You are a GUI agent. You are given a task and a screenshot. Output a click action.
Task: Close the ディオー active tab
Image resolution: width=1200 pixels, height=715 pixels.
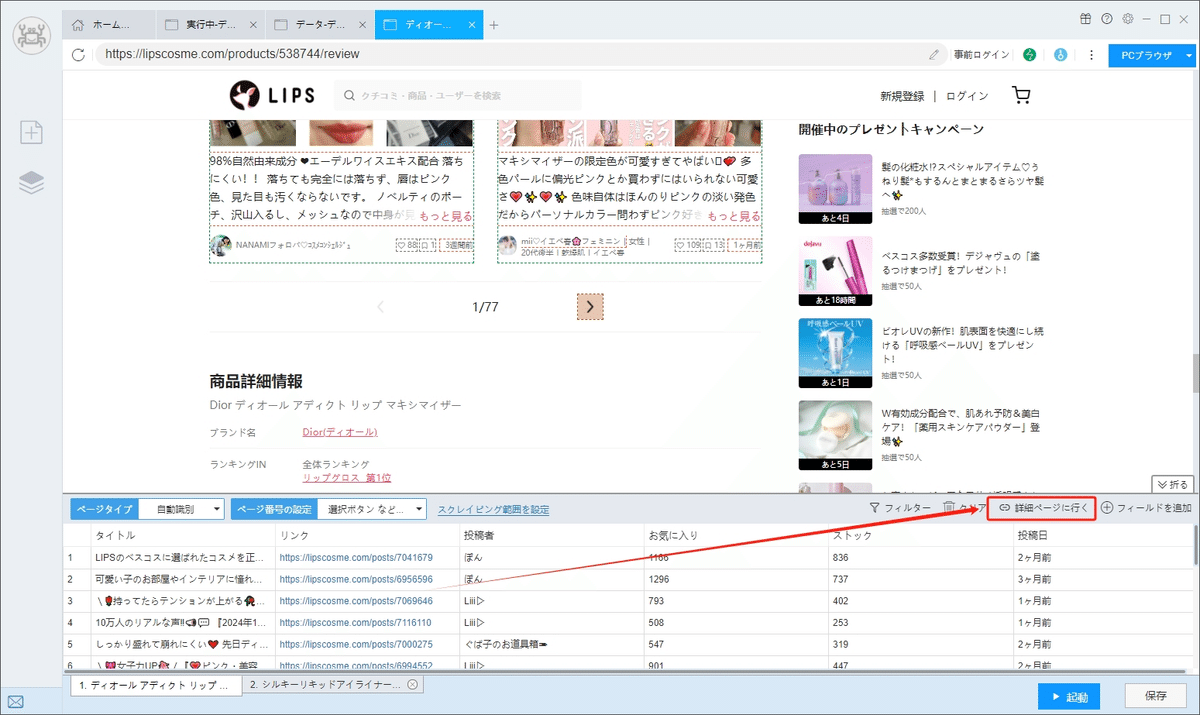(471, 24)
